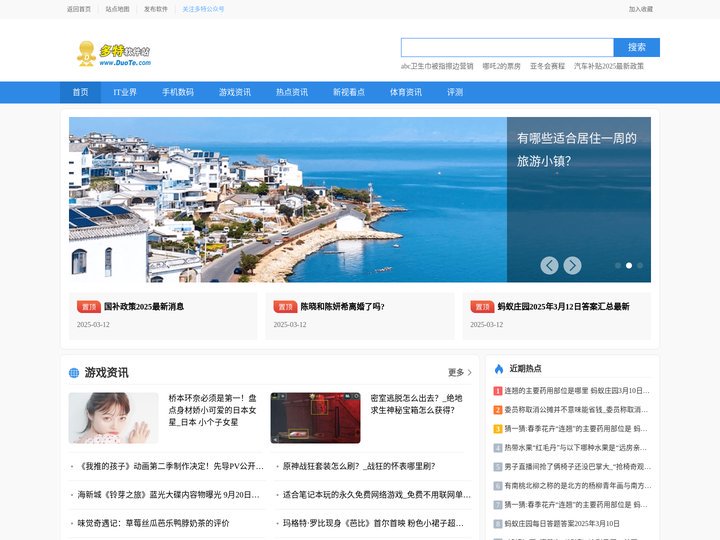The height and width of the screenshot is (540, 720).
Task: Open pinned article 陈晓和陈妍希离婚了吗
Action: tap(342, 306)
